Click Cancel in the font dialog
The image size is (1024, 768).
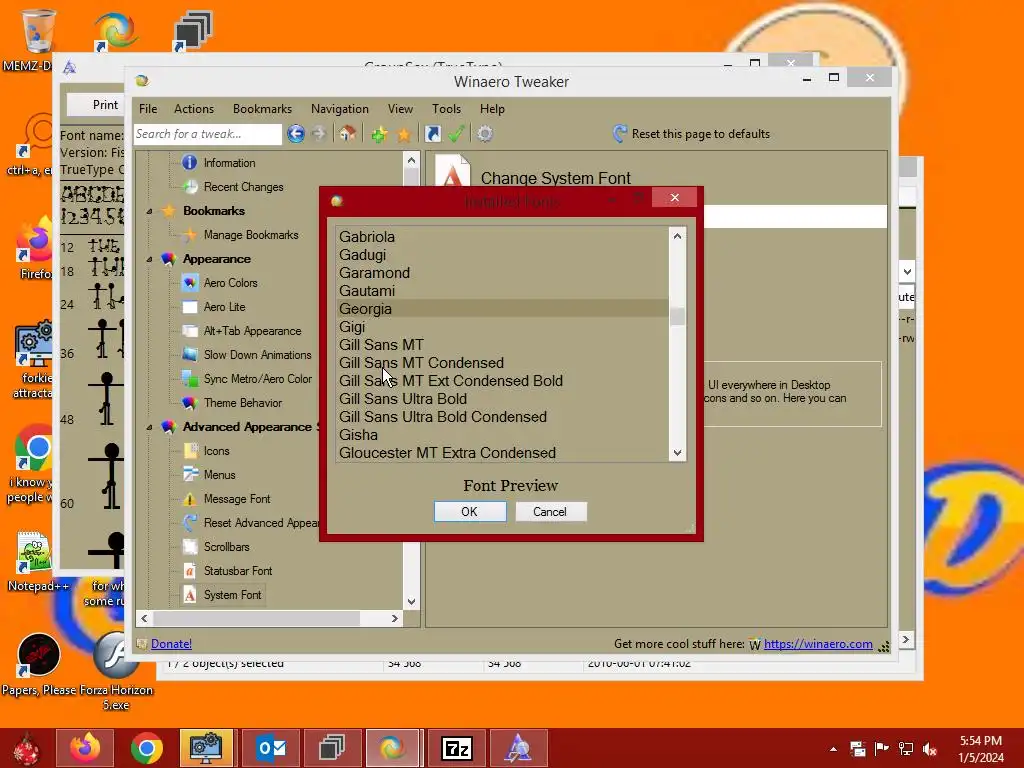550,511
